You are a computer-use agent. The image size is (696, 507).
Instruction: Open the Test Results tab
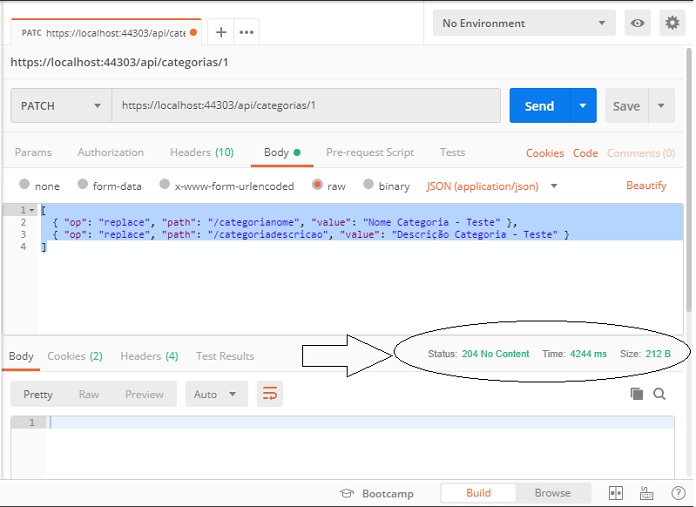point(225,356)
